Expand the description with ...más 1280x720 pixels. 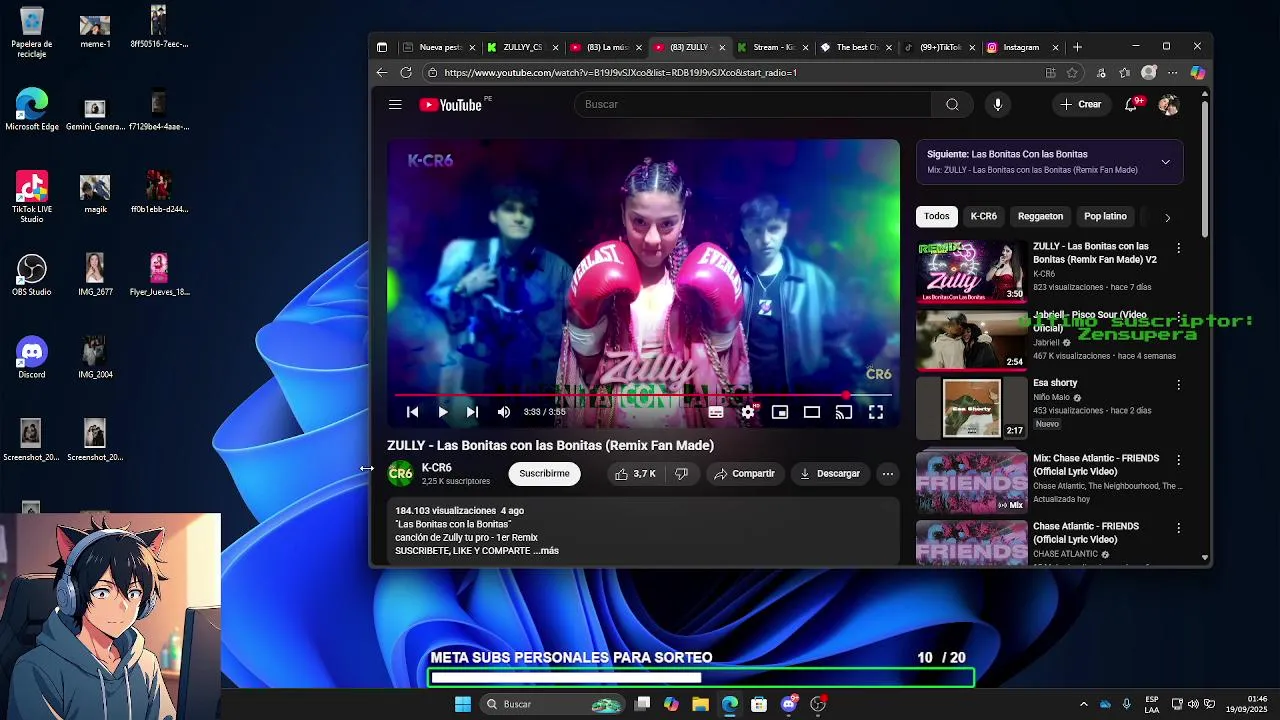pyautogui.click(x=545, y=551)
